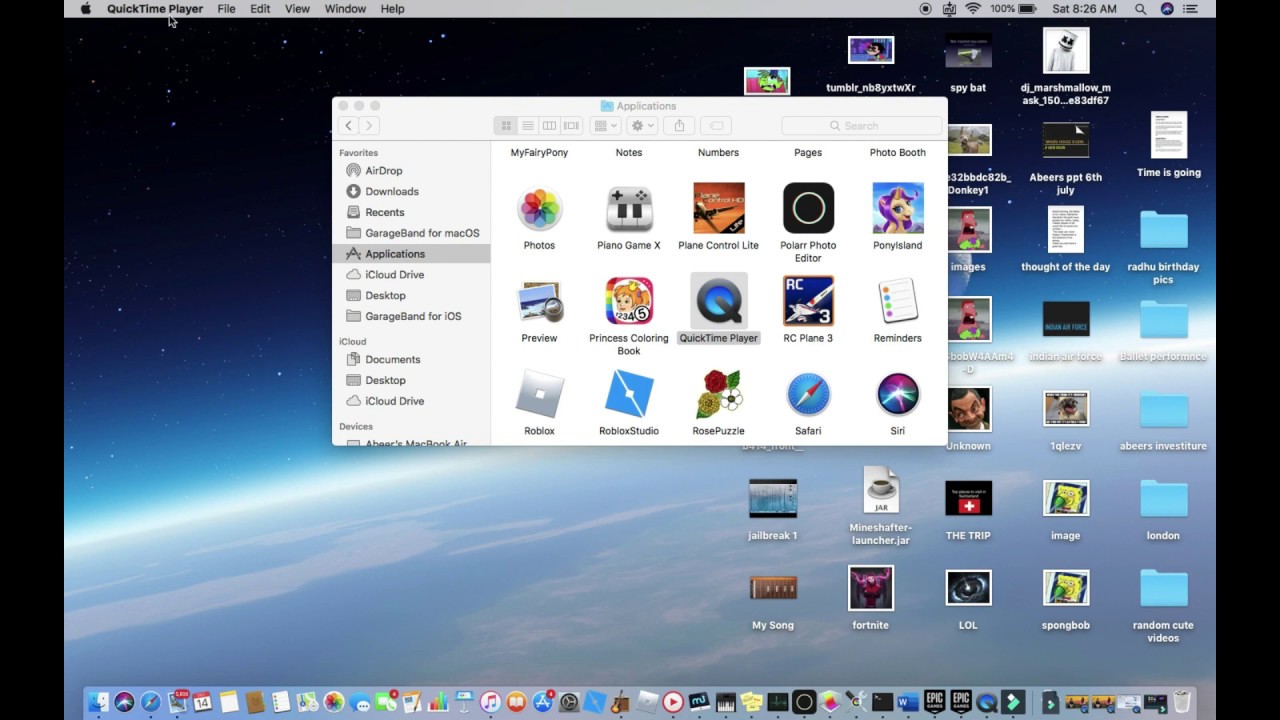The height and width of the screenshot is (720, 1280).
Task: Open iTunes from the Dock
Action: coord(491,702)
